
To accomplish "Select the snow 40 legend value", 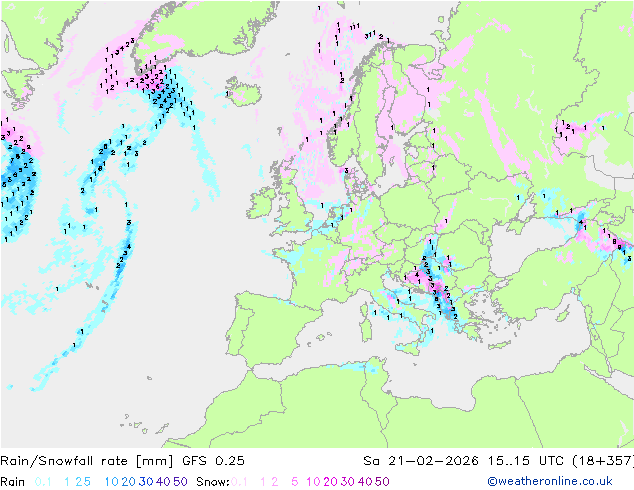I will coord(365,482).
